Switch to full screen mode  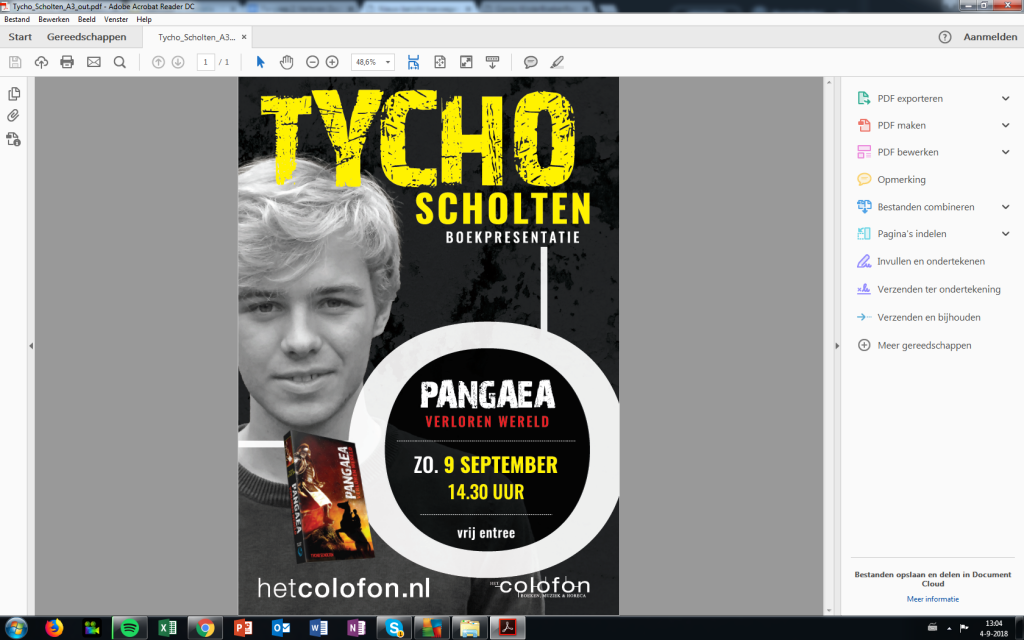466,62
